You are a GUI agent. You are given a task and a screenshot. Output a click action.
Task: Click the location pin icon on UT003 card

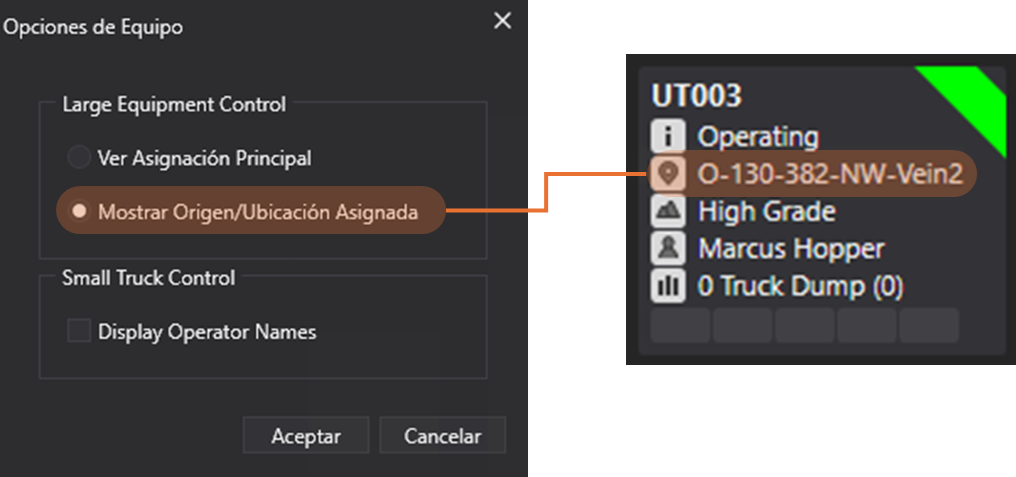tap(667, 174)
